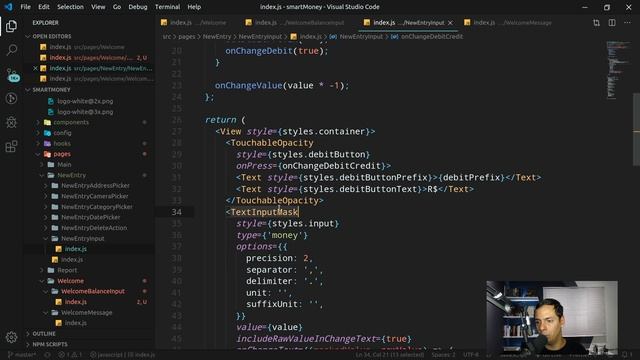
Task: Close index.js NewEntry in Open Editors list
Action: click(x=35, y=68)
